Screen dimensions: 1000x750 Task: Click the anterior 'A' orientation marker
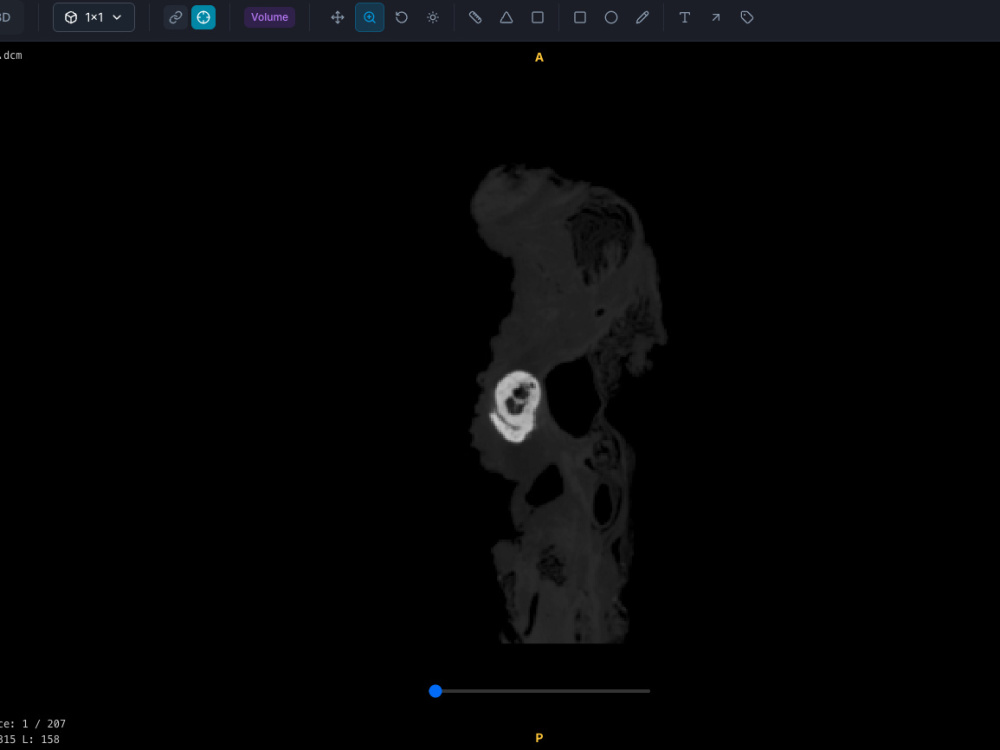coord(539,57)
